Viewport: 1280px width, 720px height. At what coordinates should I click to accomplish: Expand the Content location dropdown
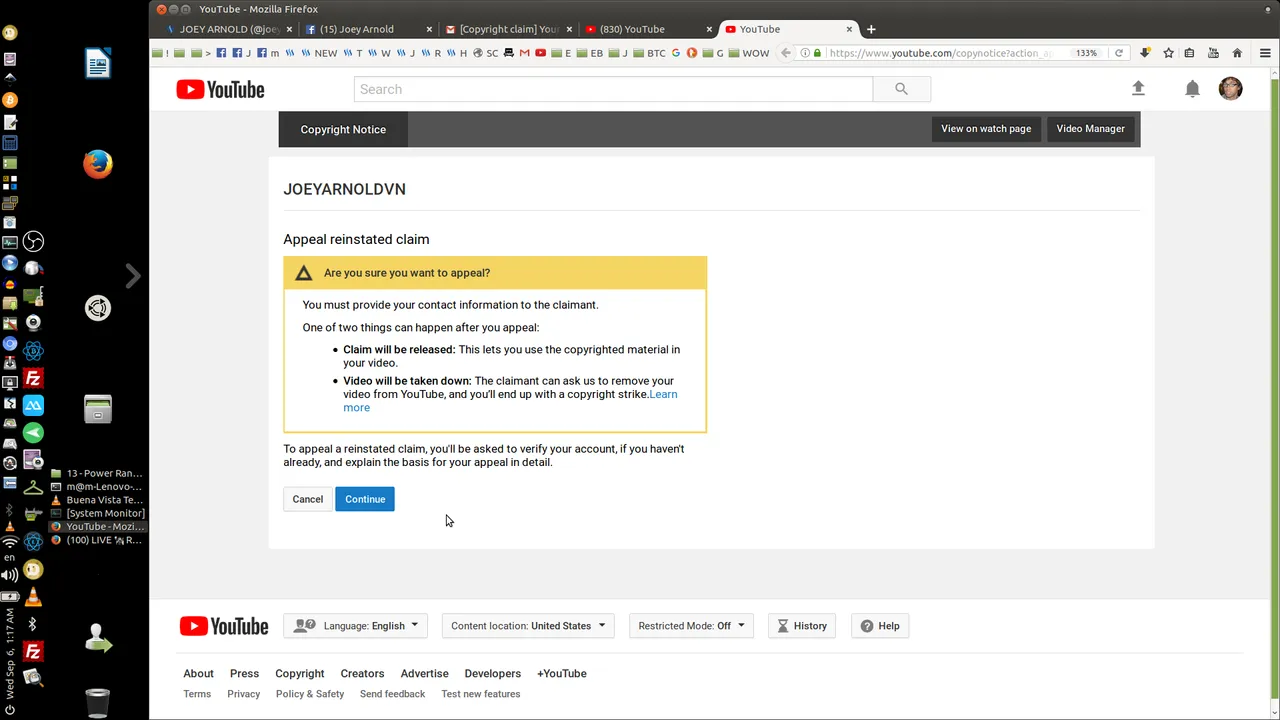(528, 626)
